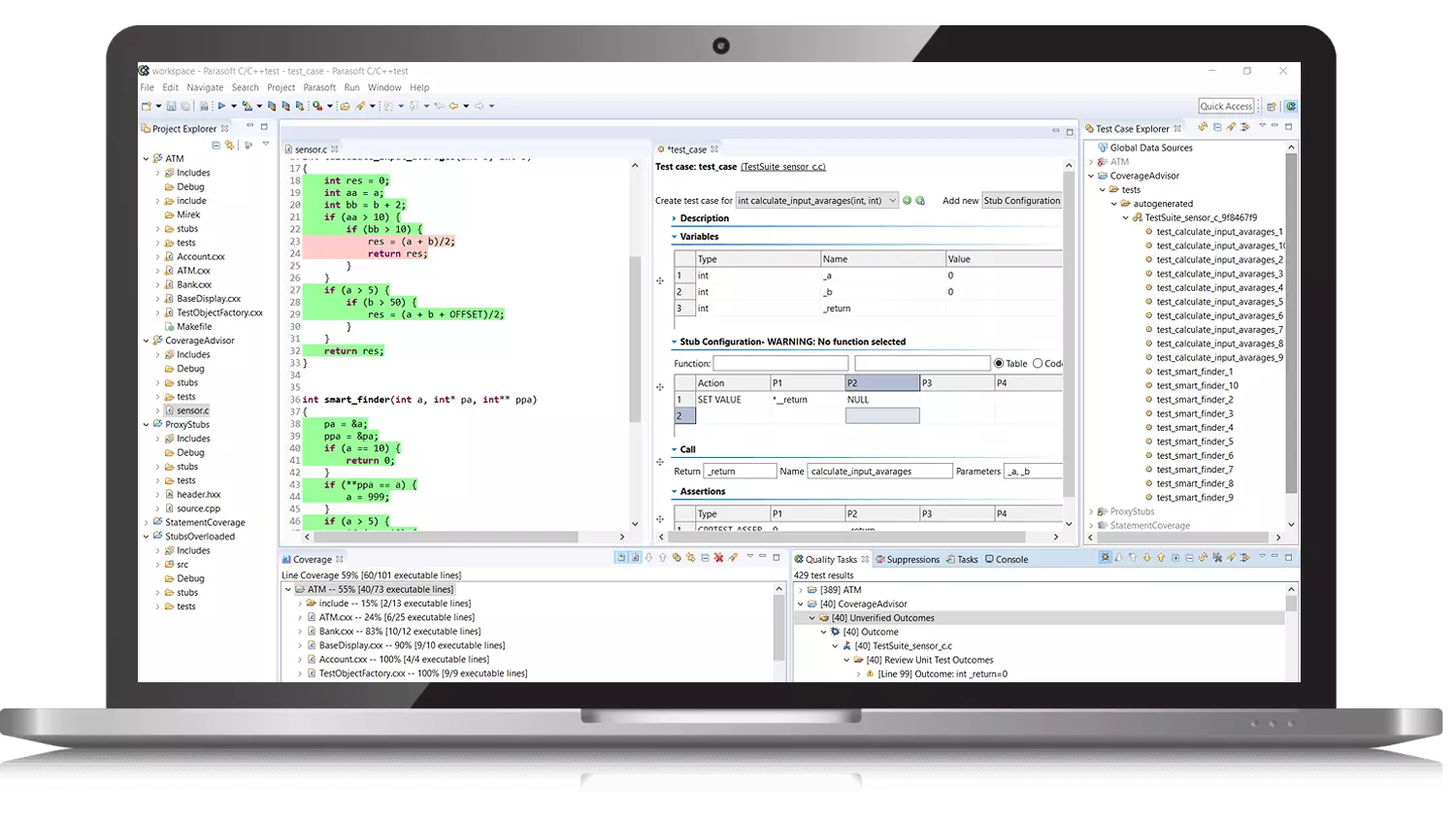The width and height of the screenshot is (1456, 818).
Task: Click Collapse All icon in Test Case Explorer
Action: pos(1217,127)
